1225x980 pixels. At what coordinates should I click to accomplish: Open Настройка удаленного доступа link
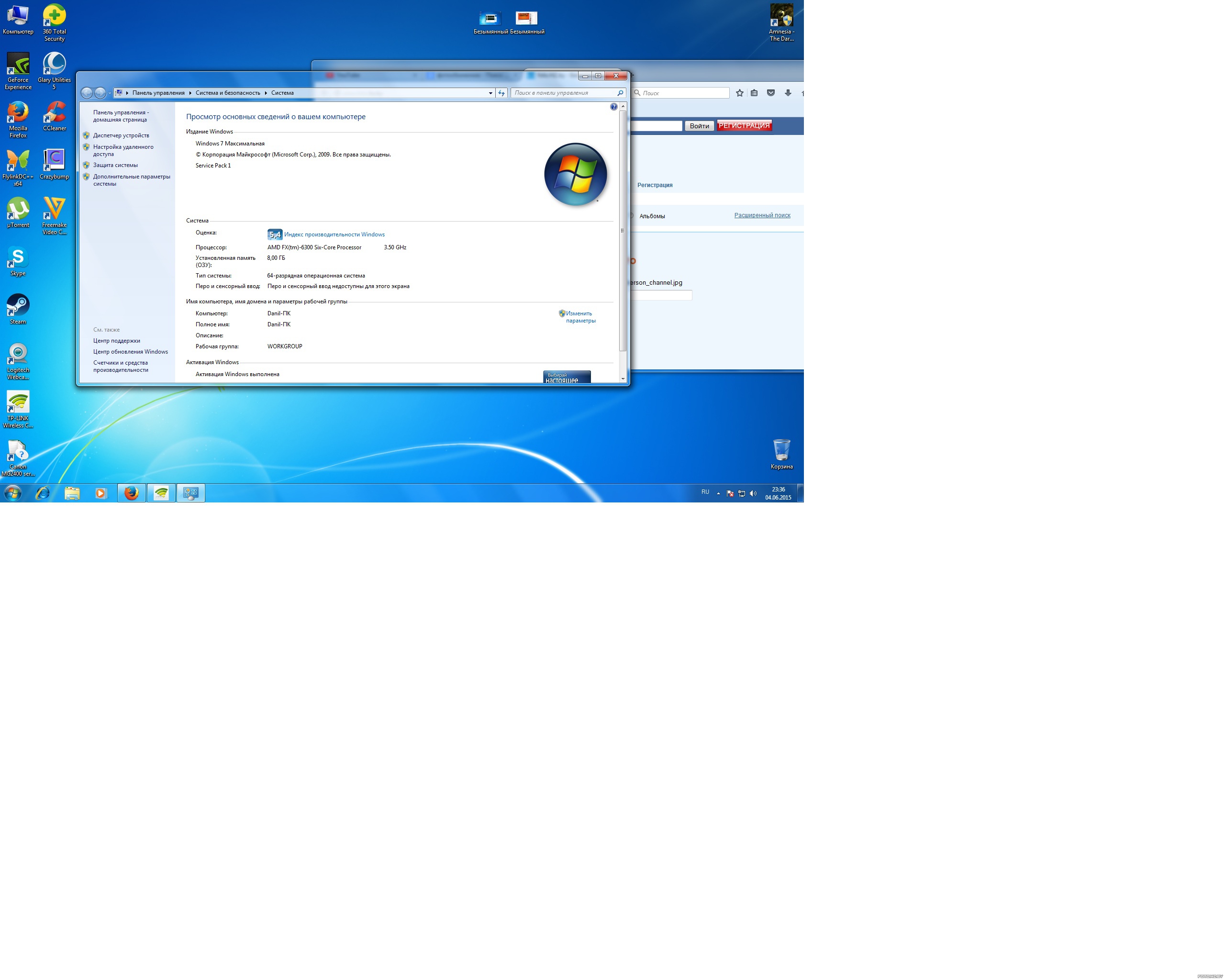pyautogui.click(x=123, y=151)
